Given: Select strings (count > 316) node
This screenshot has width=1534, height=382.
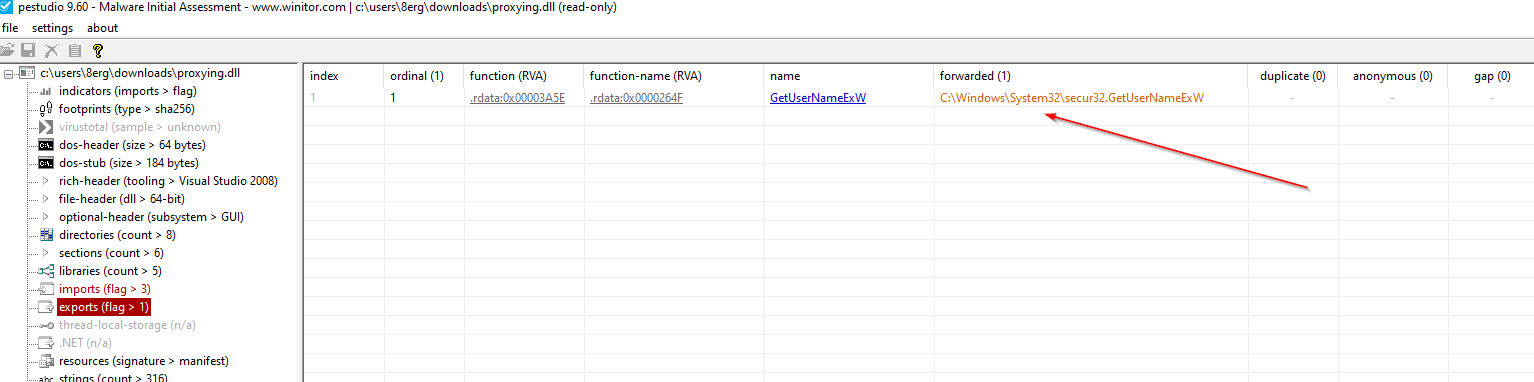Looking at the screenshot, I should pos(113,378).
